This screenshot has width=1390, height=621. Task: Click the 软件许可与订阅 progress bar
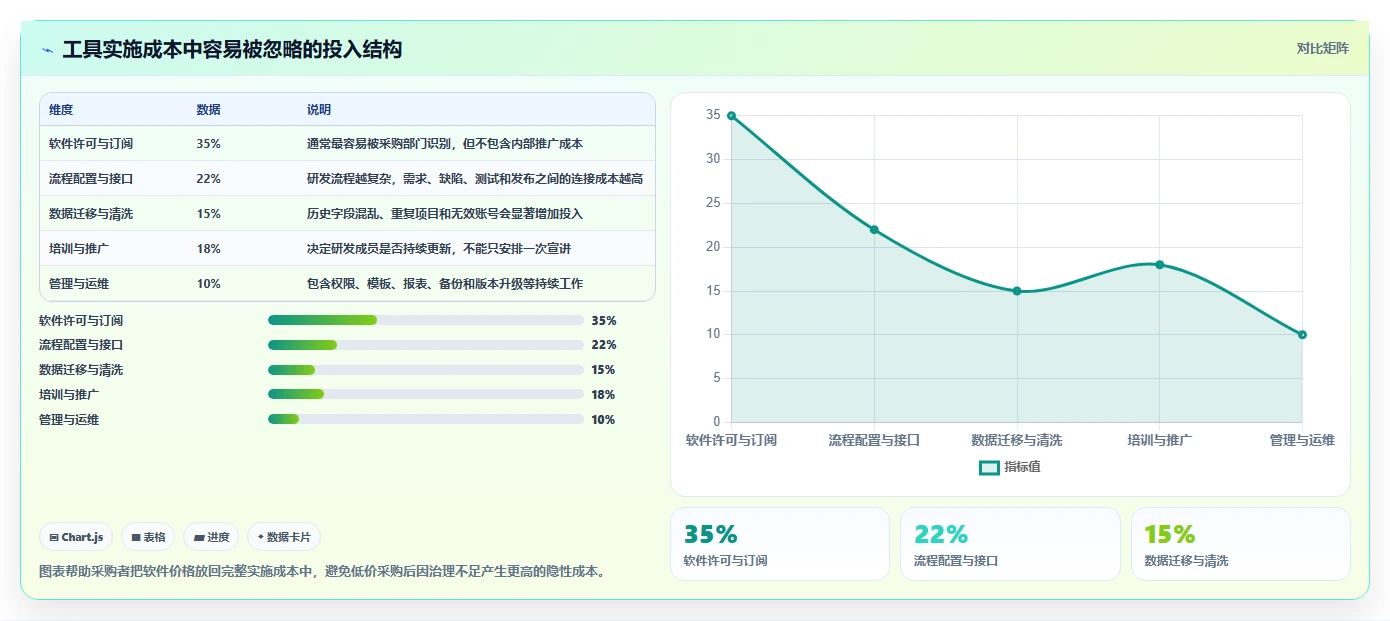click(x=425, y=320)
